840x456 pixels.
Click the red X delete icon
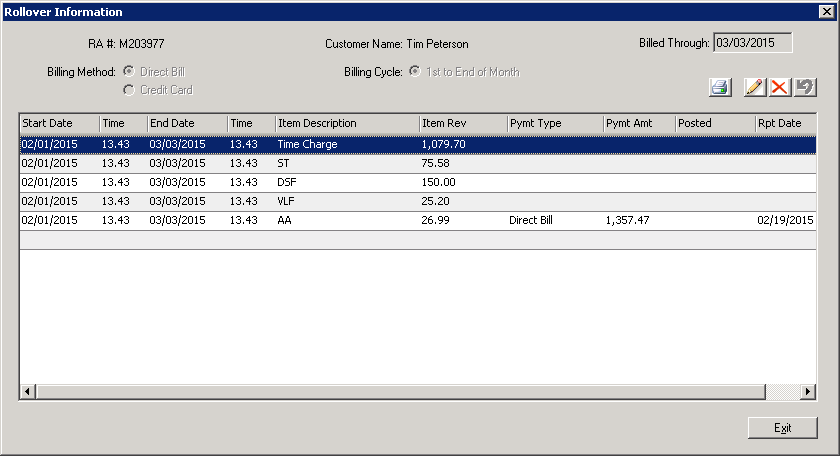coord(779,87)
